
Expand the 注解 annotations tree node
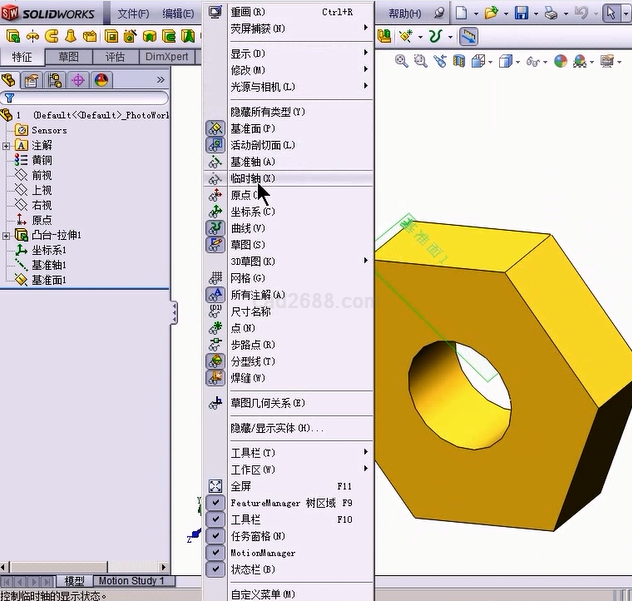(6, 145)
